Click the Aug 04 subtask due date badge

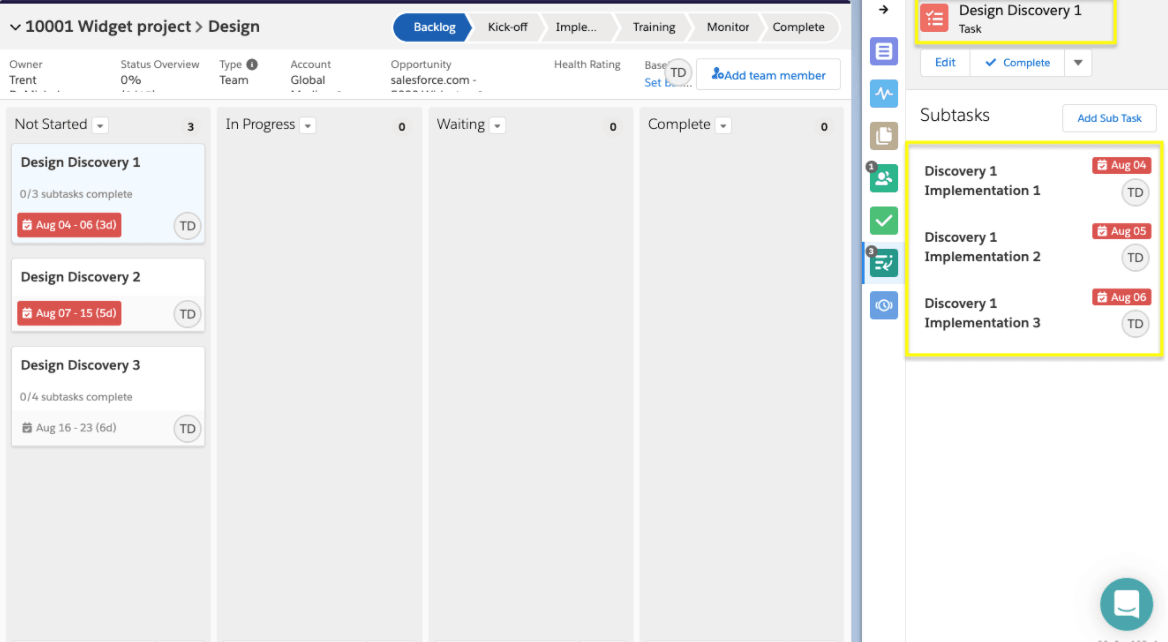tap(1121, 165)
